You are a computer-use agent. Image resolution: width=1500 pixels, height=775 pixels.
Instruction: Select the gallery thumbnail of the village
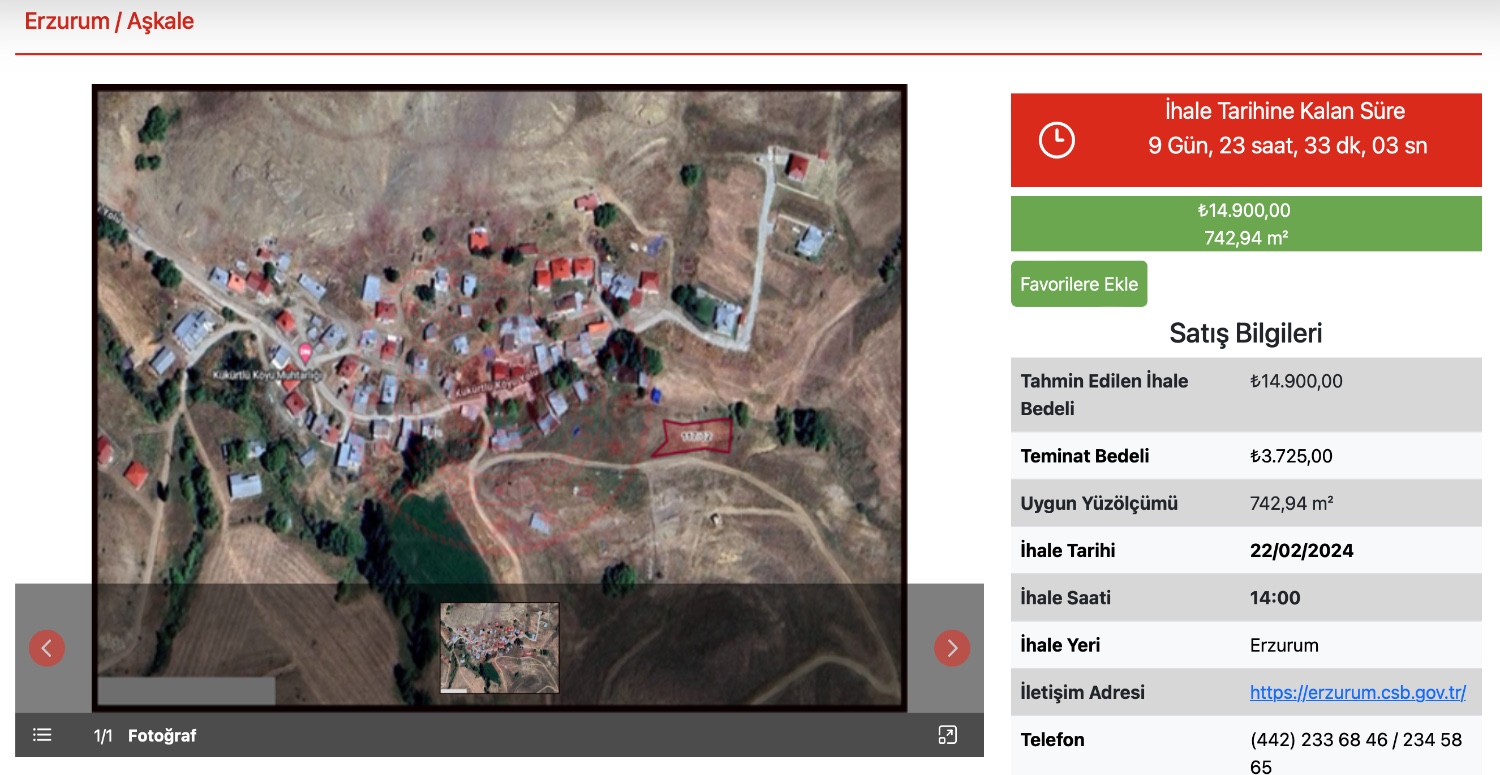point(500,647)
